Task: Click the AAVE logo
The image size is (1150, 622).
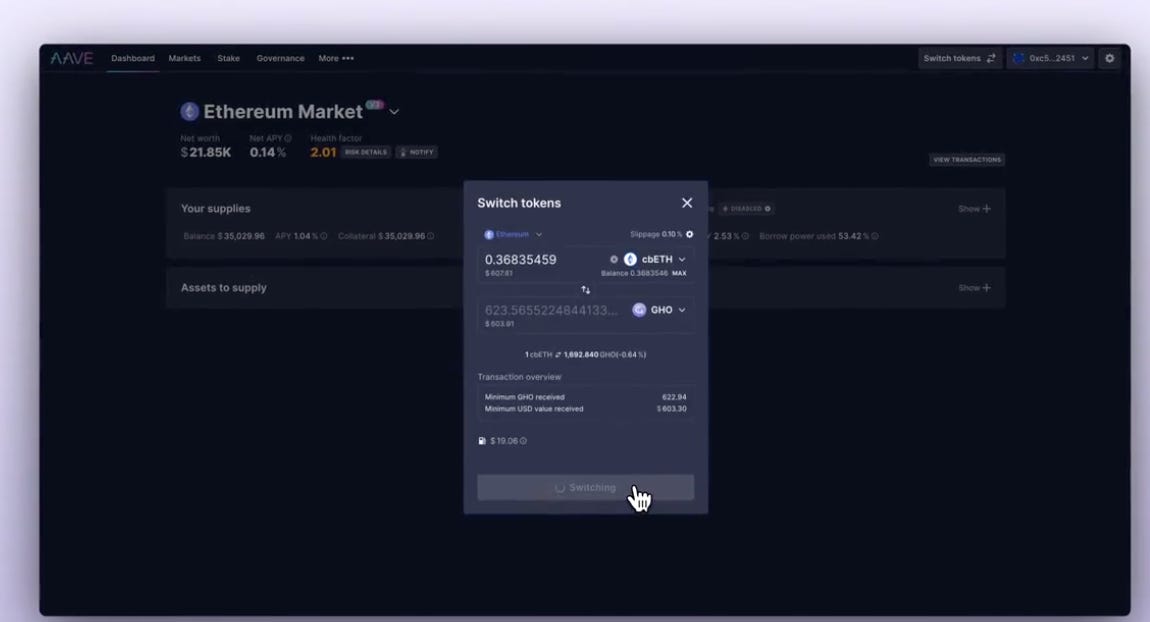Action: tap(72, 59)
